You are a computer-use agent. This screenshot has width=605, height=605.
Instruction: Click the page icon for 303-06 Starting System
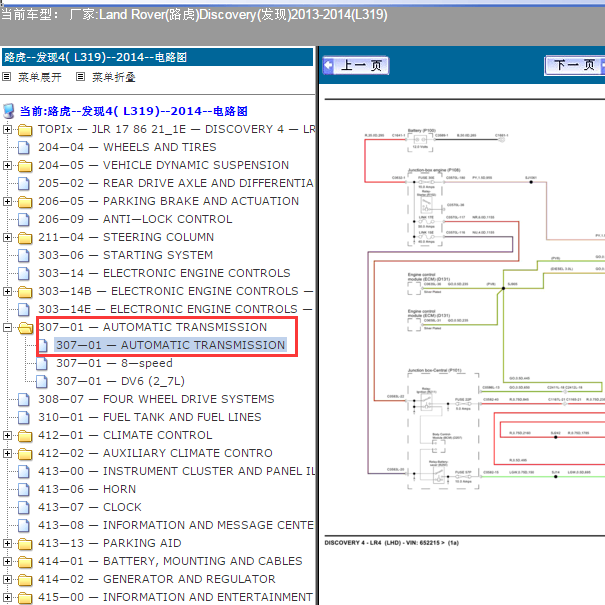(24, 255)
